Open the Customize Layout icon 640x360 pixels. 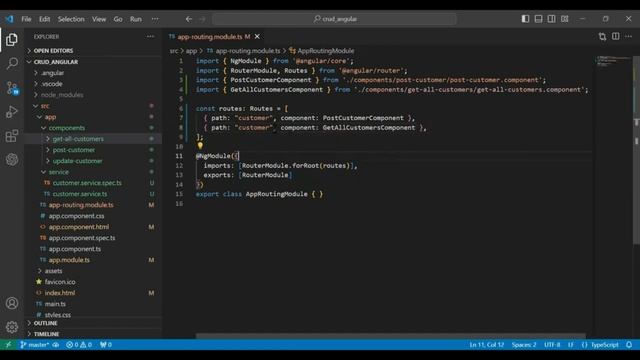coord(564,19)
